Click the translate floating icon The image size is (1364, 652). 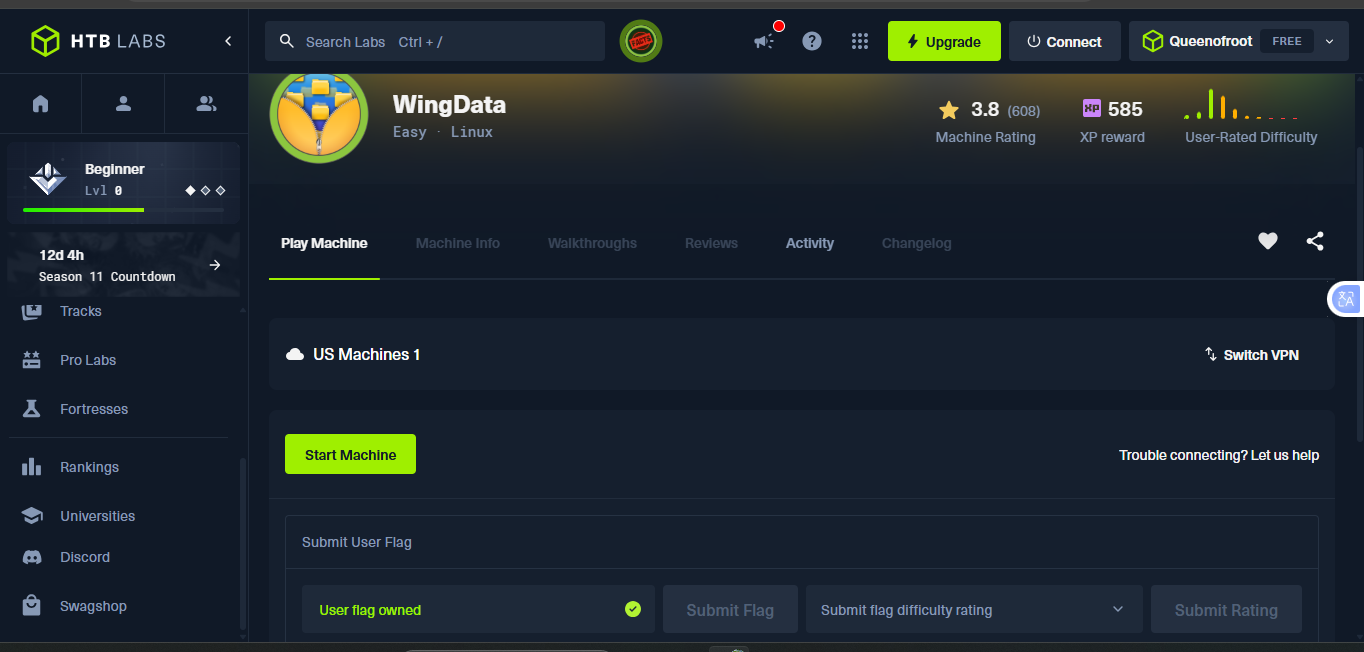1346,299
